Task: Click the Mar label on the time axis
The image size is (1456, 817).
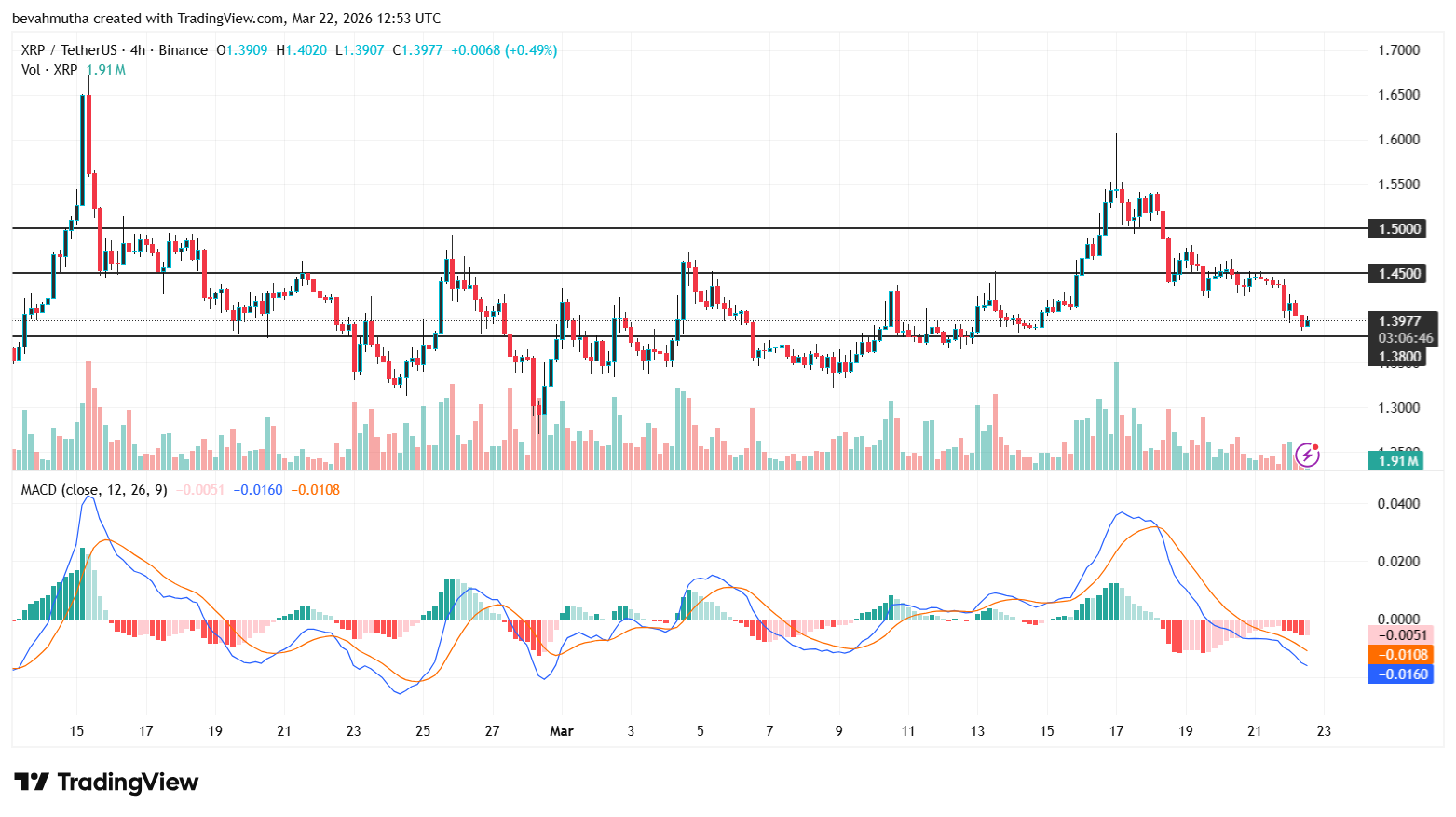Action: (562, 732)
